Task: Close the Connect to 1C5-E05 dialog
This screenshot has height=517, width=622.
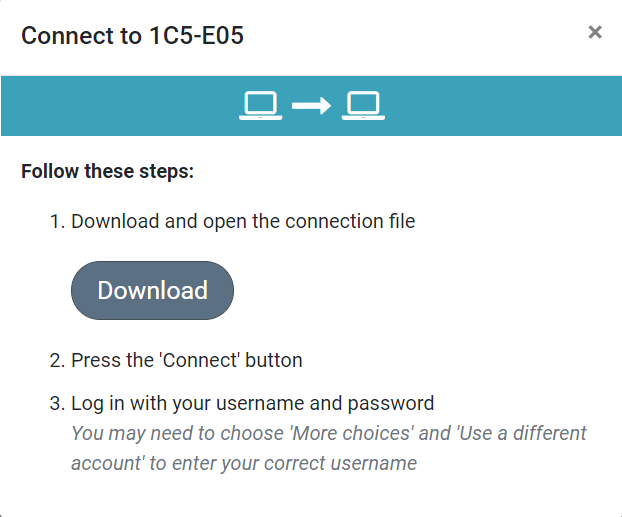Action: (x=595, y=32)
